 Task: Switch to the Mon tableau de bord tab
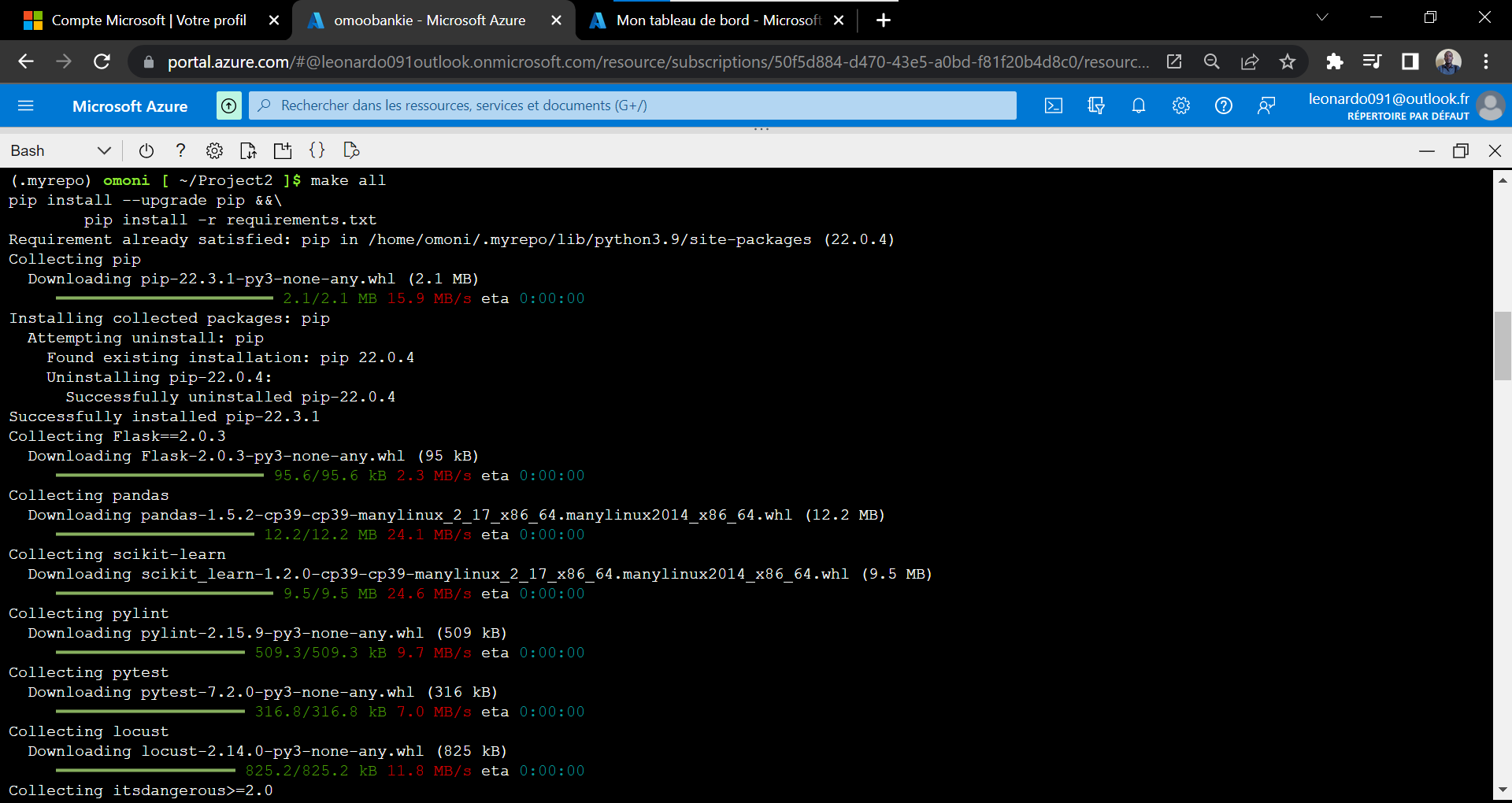(709, 20)
